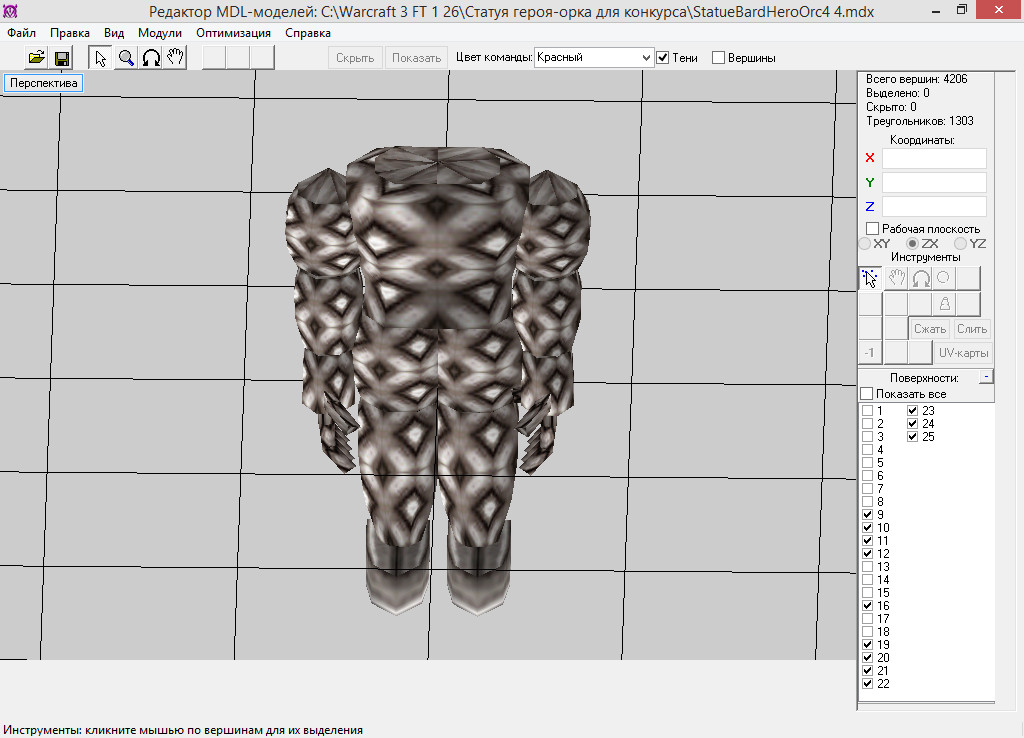Uncheck surface 25 checkbox
This screenshot has height=738, width=1024.
pos(913,437)
